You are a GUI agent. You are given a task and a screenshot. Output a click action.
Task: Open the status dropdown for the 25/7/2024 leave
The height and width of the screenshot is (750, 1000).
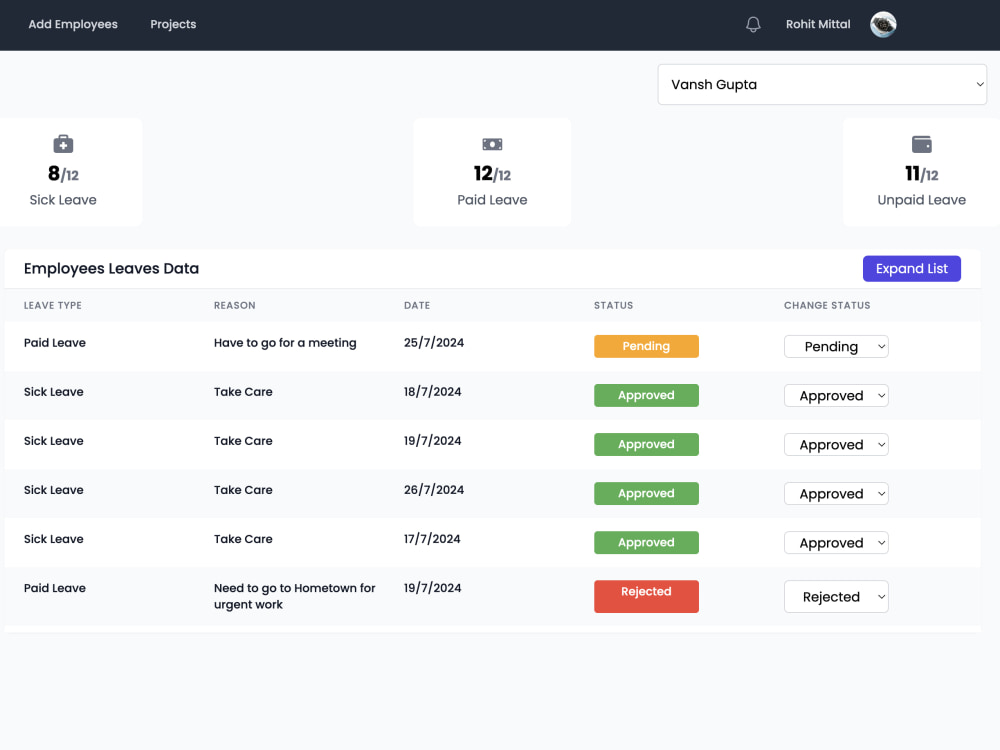pyautogui.click(x=836, y=346)
